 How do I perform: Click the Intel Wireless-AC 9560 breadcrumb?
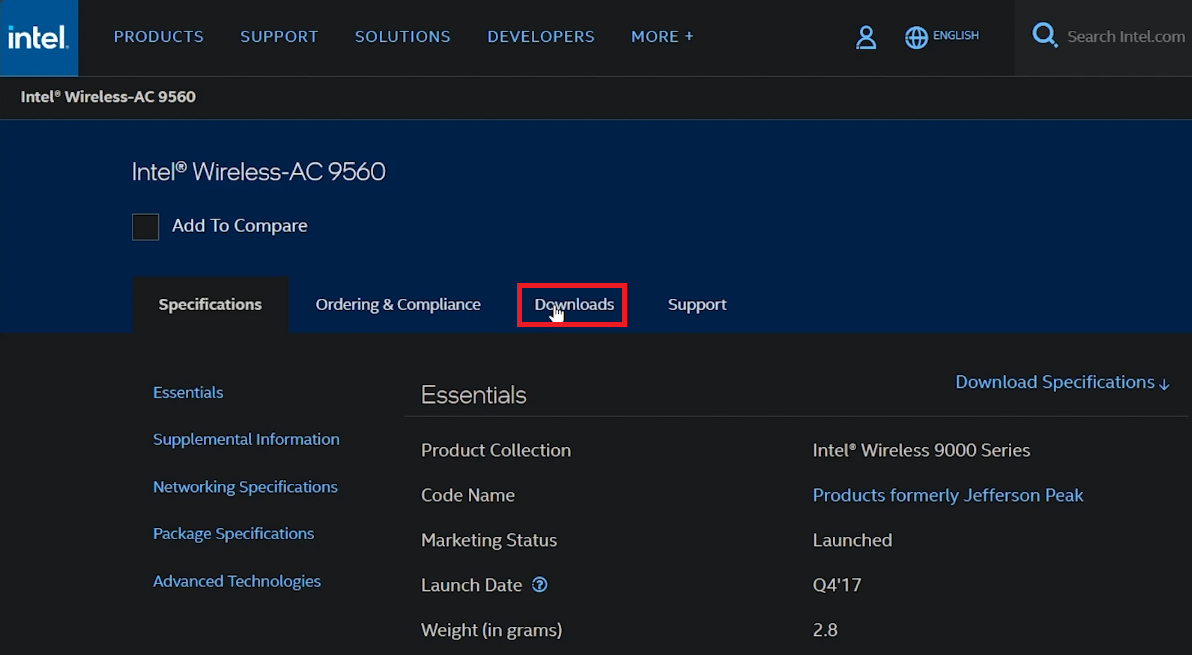(x=108, y=97)
